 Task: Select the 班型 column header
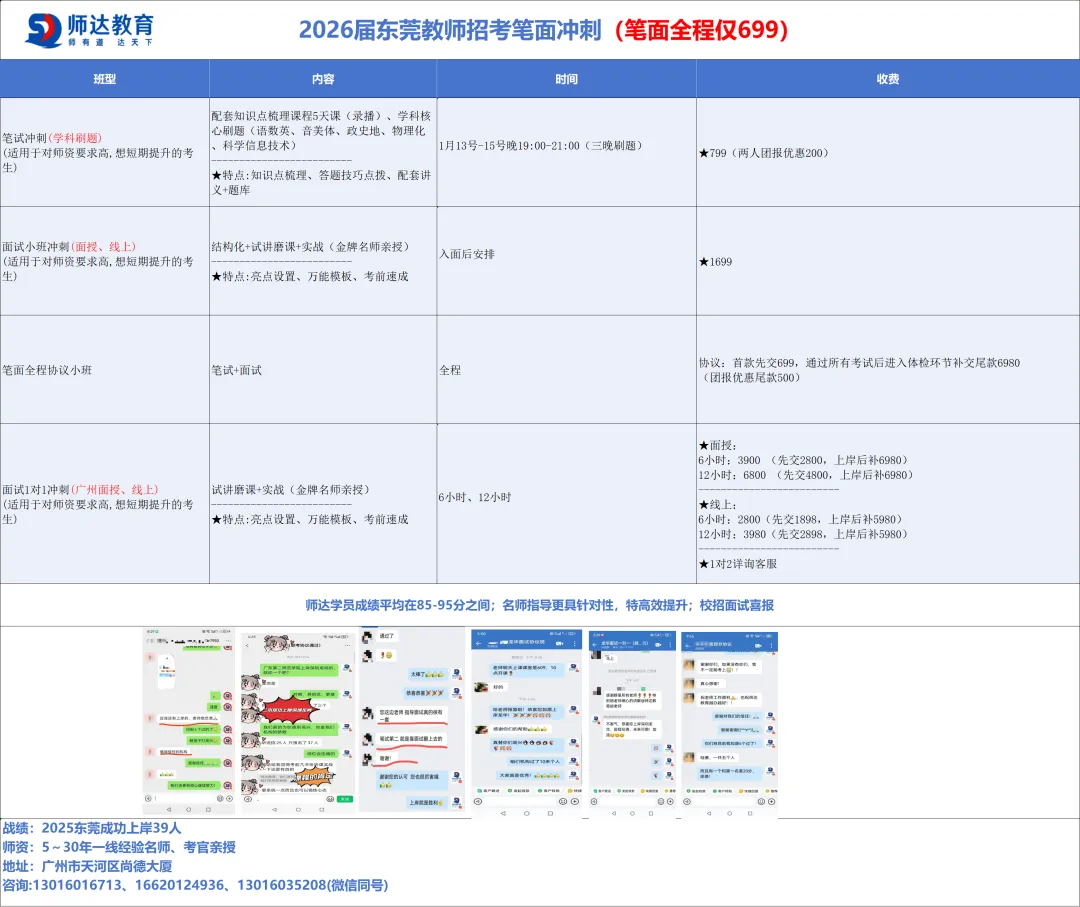pos(105,79)
